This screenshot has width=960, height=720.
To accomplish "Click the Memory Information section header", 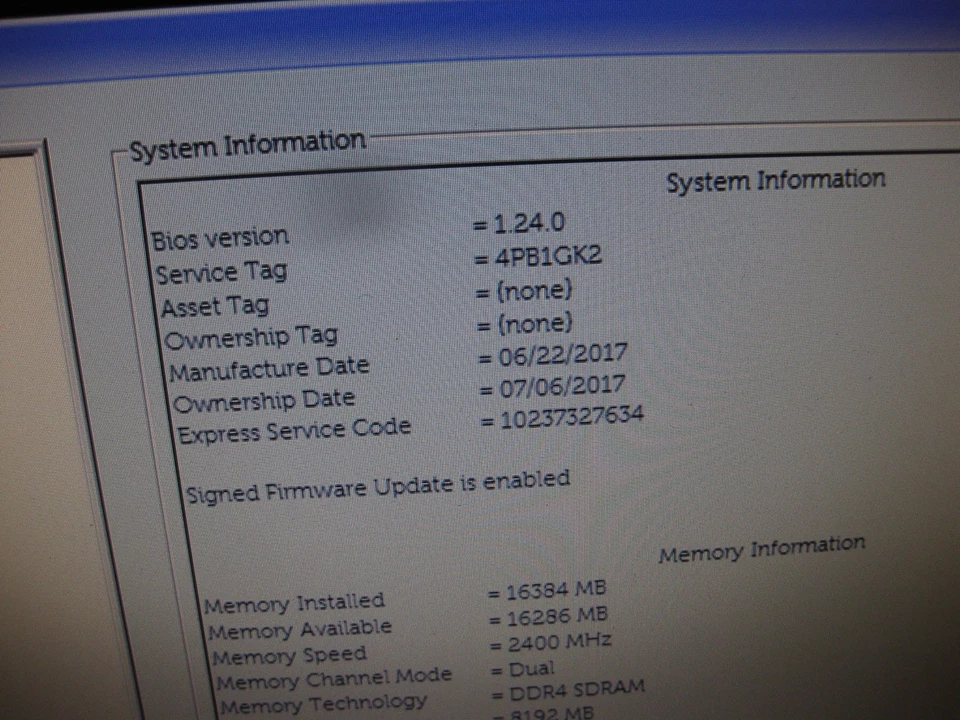I will 763,544.
